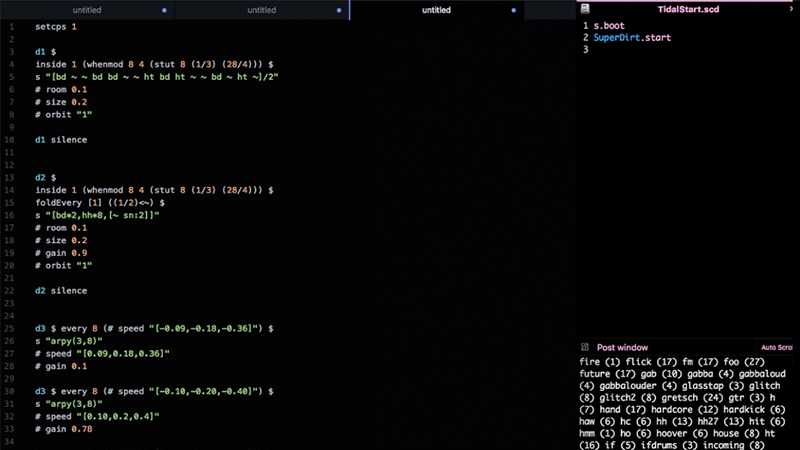Switch to the first untitled tab
This screenshot has width=800, height=450.
click(x=87, y=10)
